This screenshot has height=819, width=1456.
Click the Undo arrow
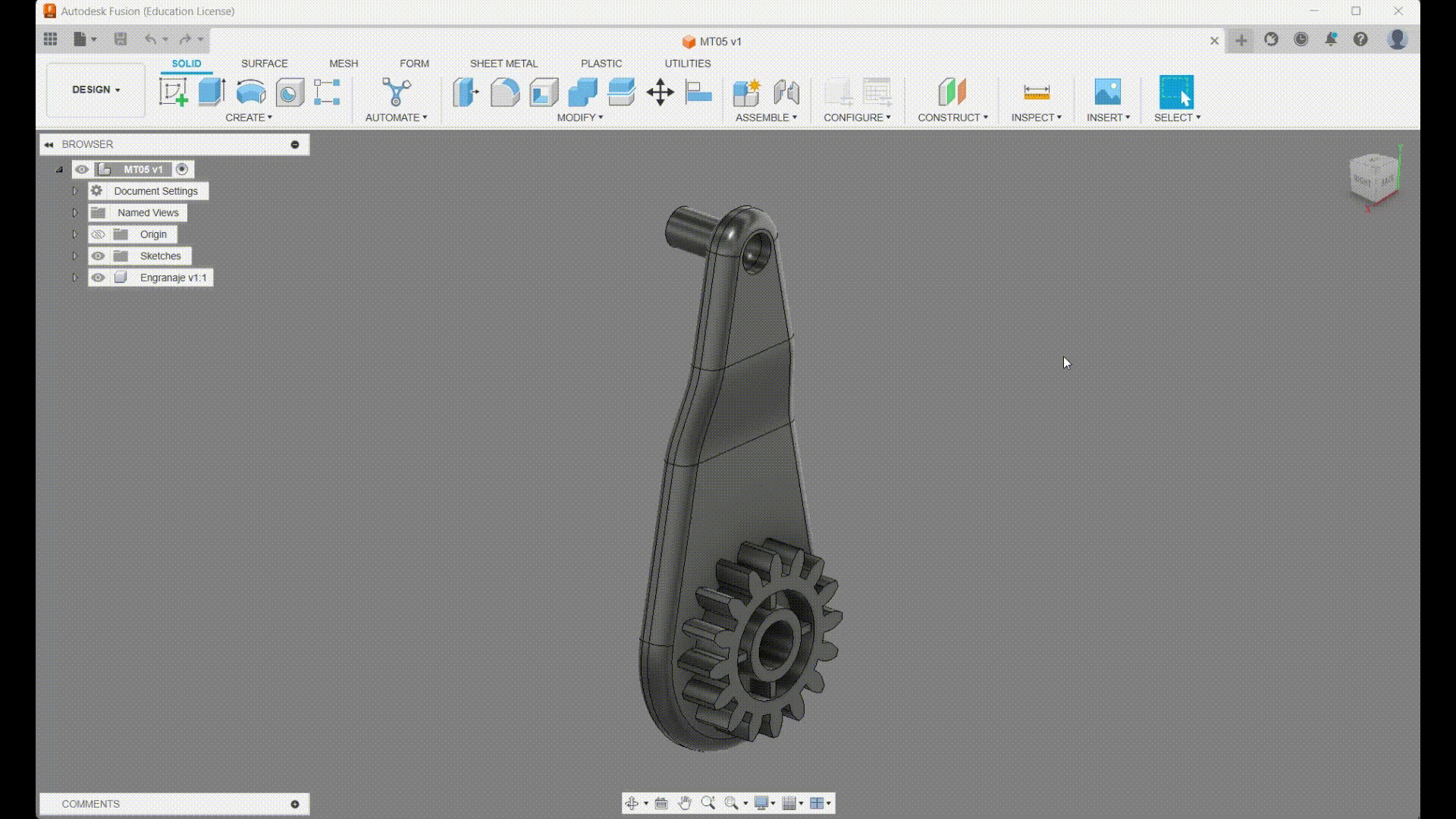150,39
